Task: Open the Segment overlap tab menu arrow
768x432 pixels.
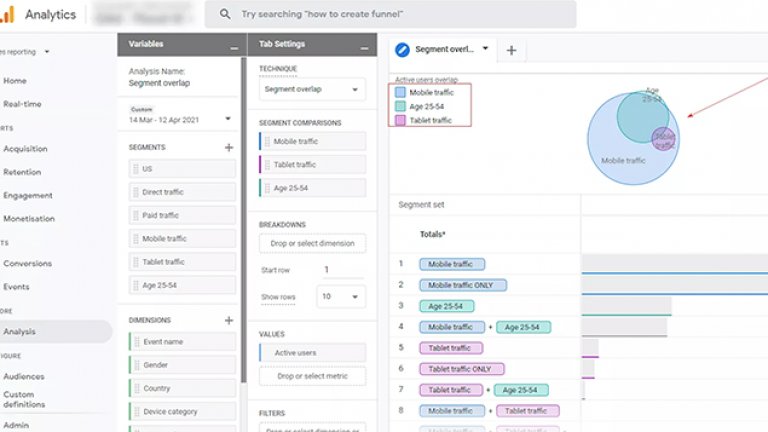Action: coord(486,48)
